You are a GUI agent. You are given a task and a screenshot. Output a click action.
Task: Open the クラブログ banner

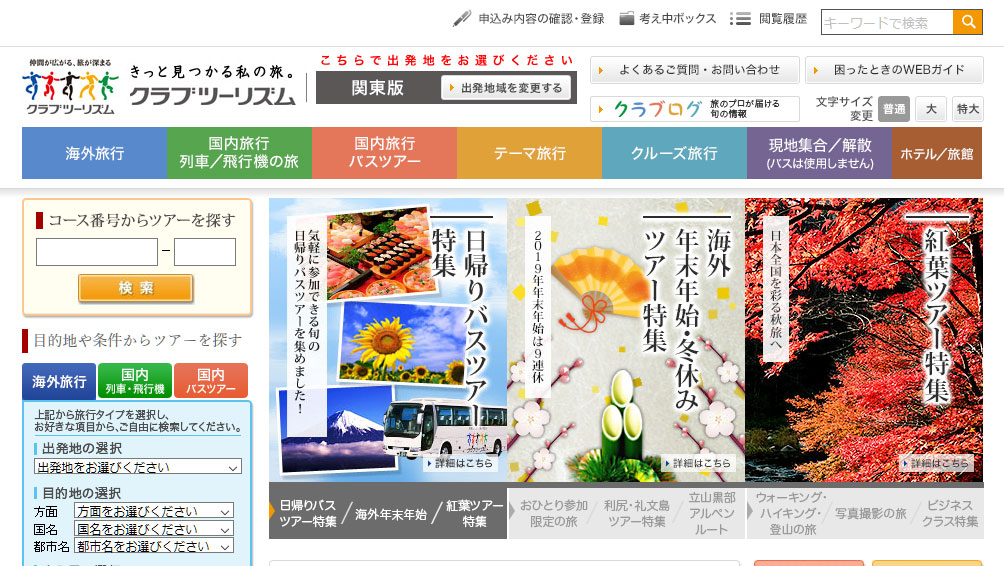coord(694,109)
